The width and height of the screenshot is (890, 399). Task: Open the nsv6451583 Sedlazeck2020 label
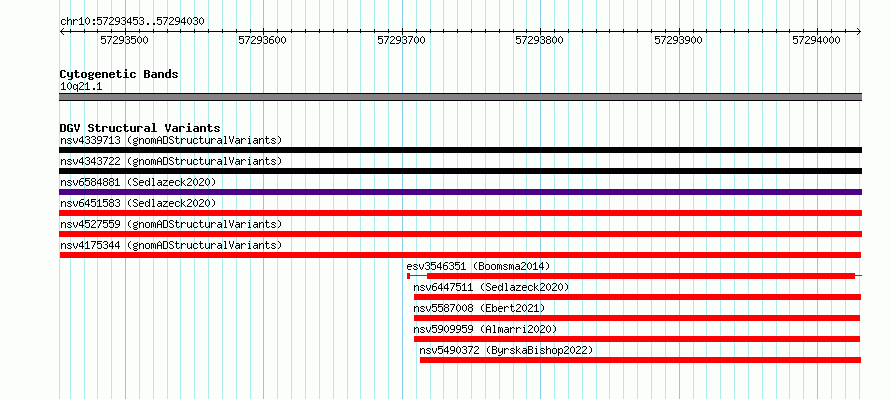click(138, 203)
